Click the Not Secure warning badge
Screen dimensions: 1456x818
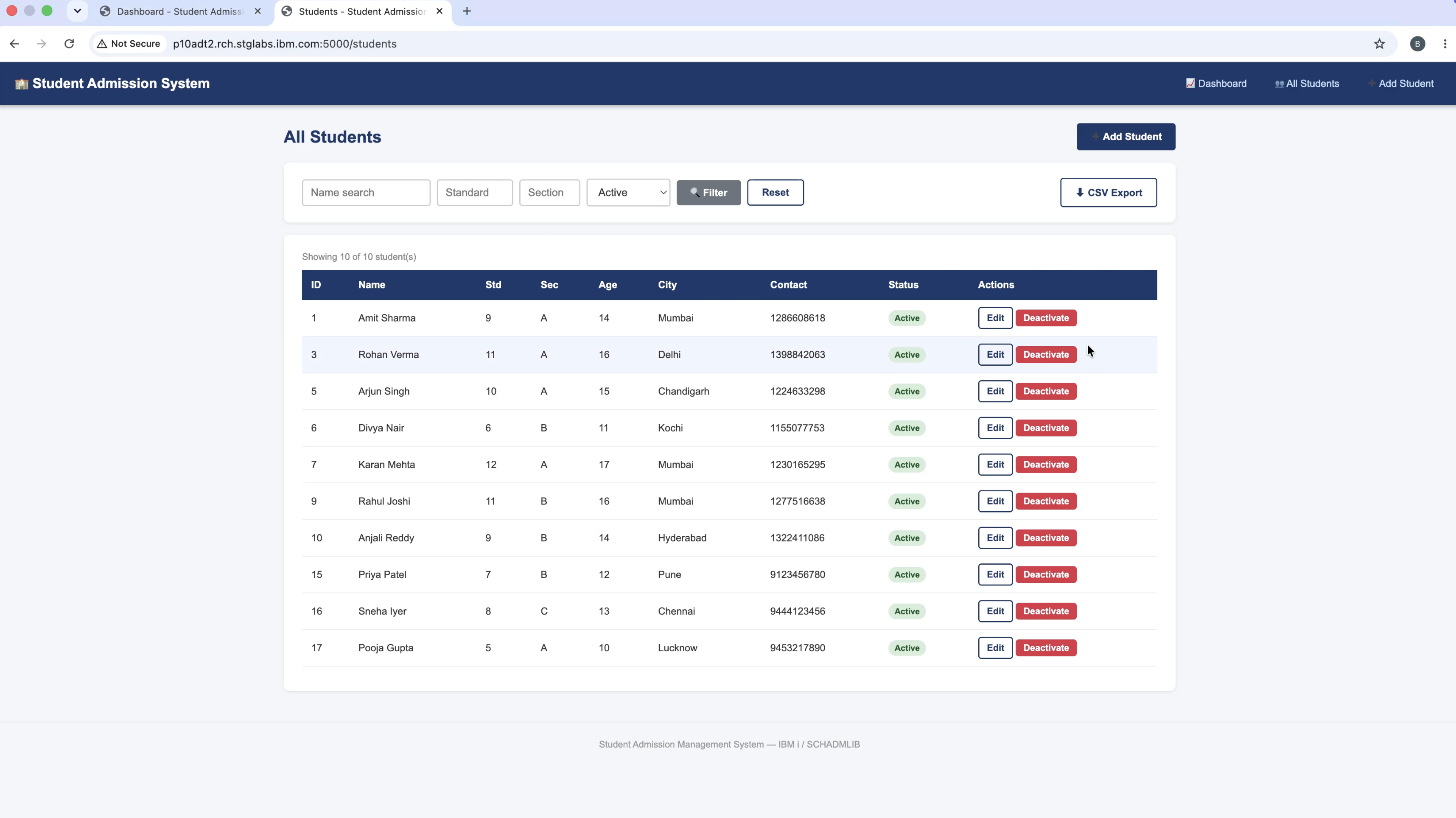[x=129, y=44]
